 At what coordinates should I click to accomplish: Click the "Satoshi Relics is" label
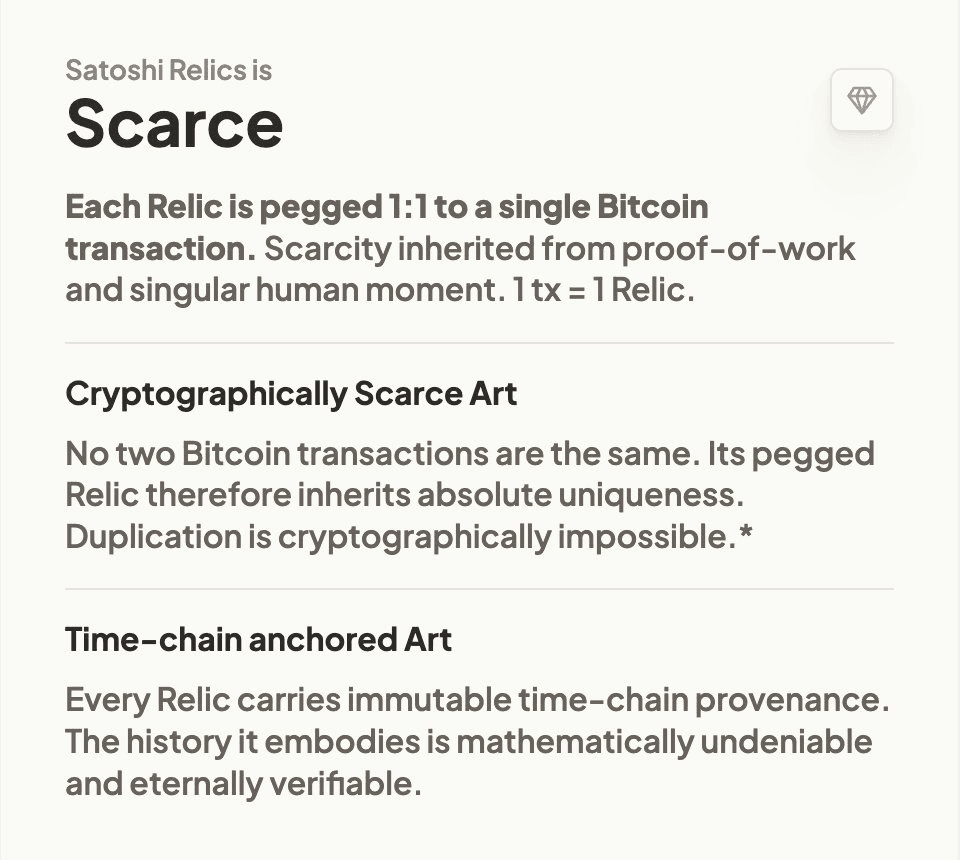(168, 70)
